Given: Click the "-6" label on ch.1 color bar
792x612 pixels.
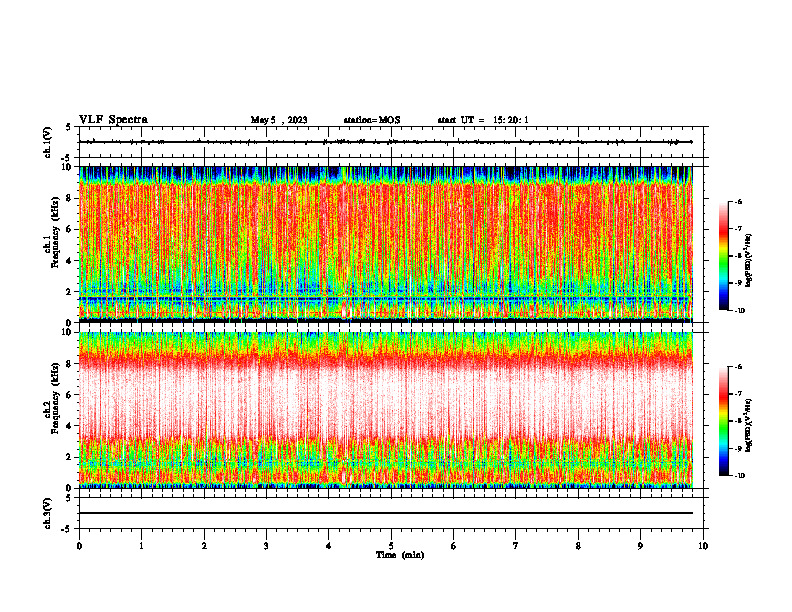Looking at the screenshot, I should coord(738,201).
